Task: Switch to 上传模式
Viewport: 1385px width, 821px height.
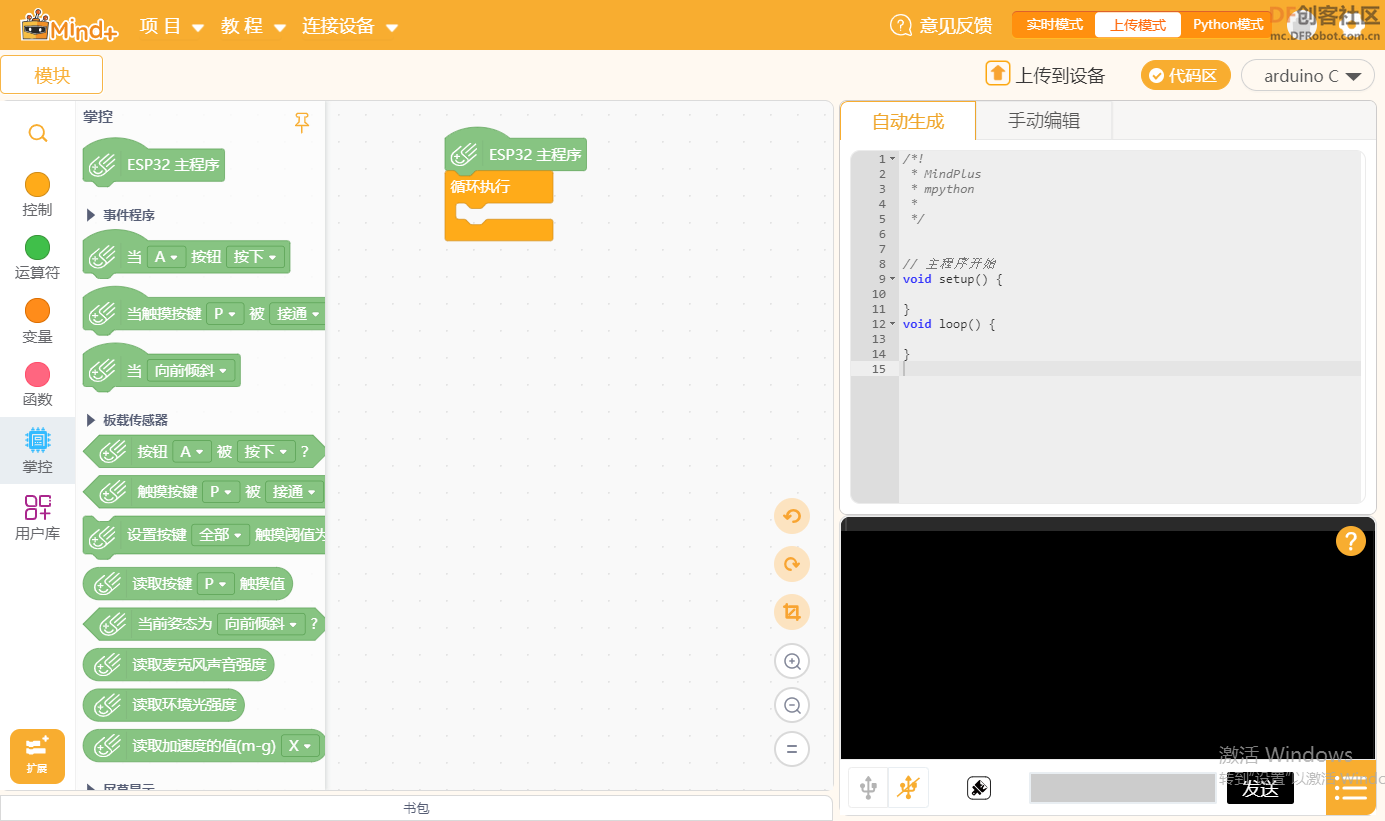Action: tap(1138, 25)
